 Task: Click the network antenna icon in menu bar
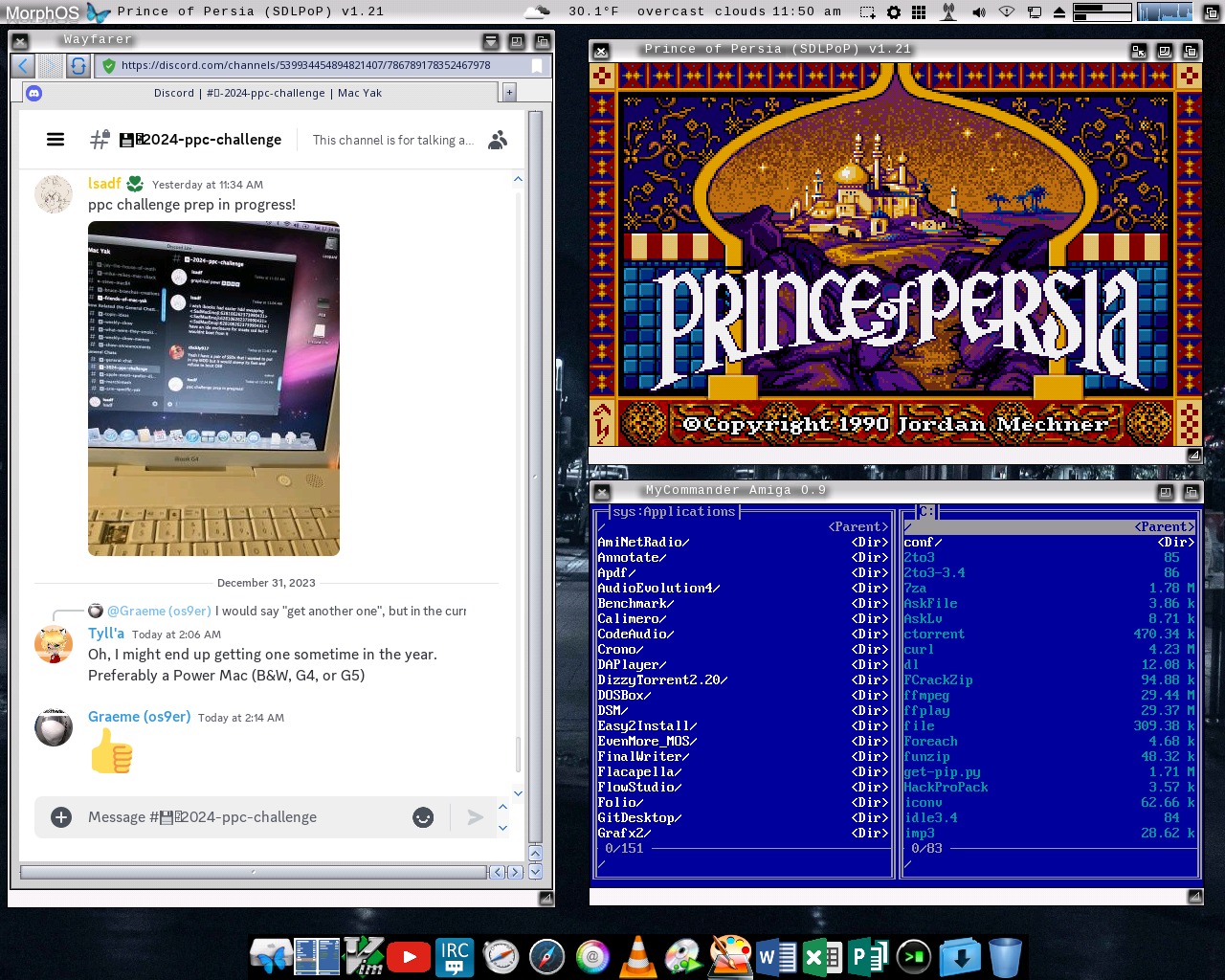click(x=948, y=12)
